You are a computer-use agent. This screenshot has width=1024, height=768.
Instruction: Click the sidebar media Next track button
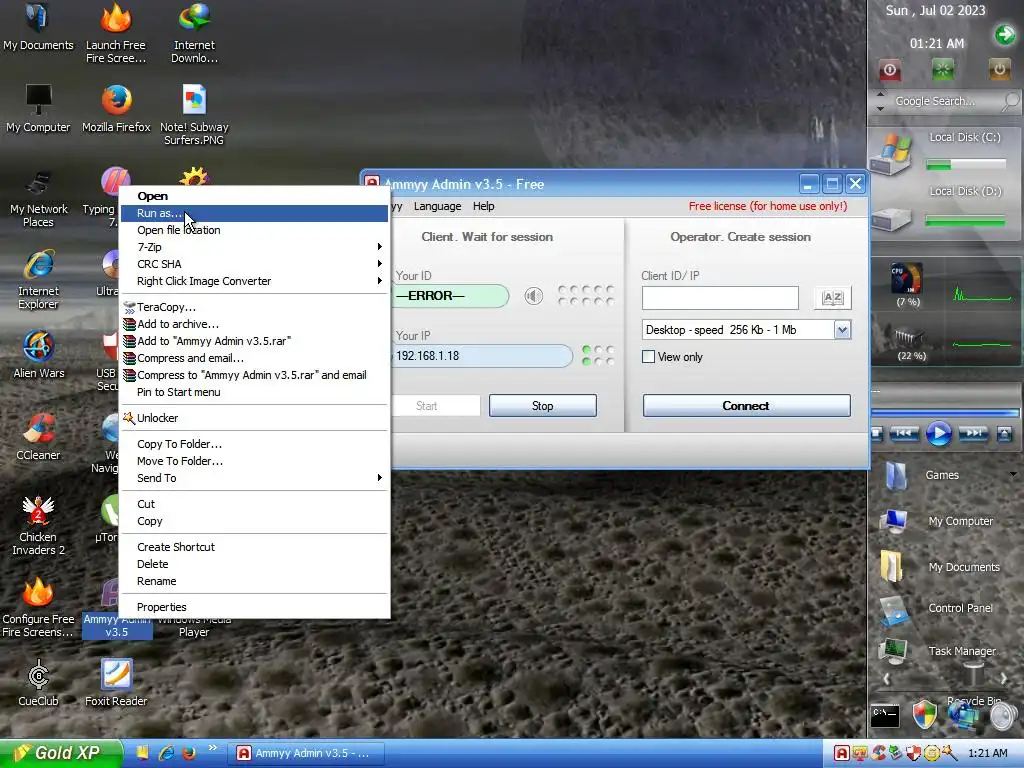973,433
